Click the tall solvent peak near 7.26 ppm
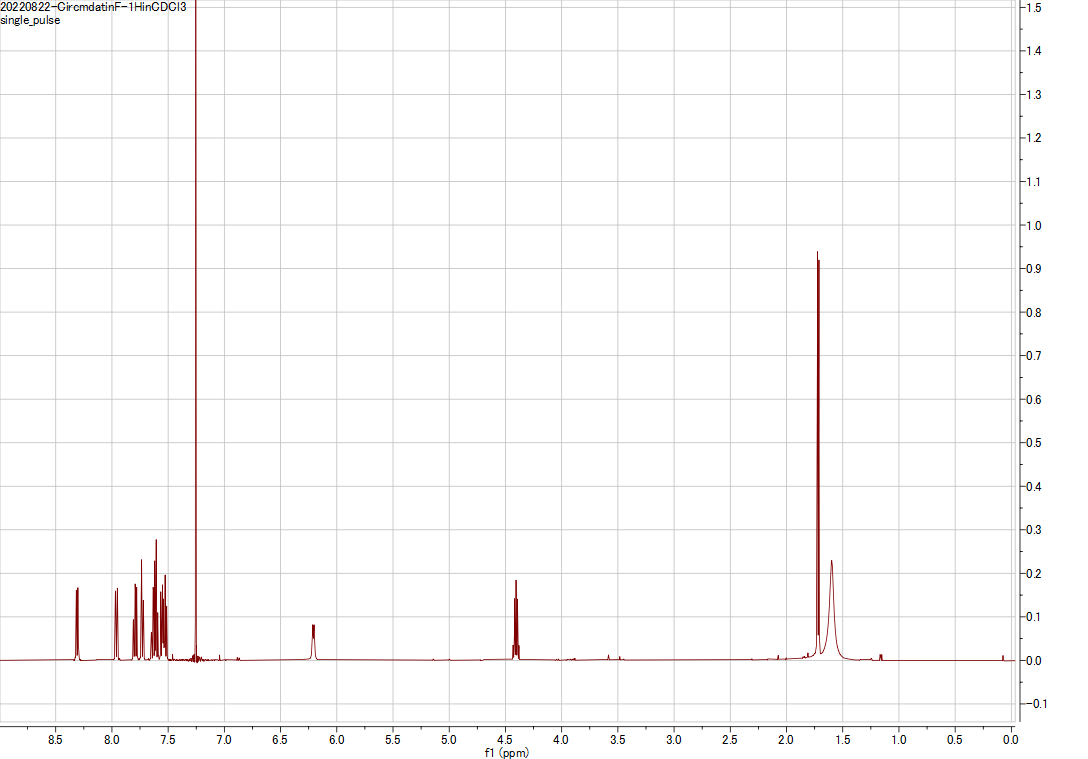Screen dimensions: 1088x759 pyautogui.click(x=196, y=300)
